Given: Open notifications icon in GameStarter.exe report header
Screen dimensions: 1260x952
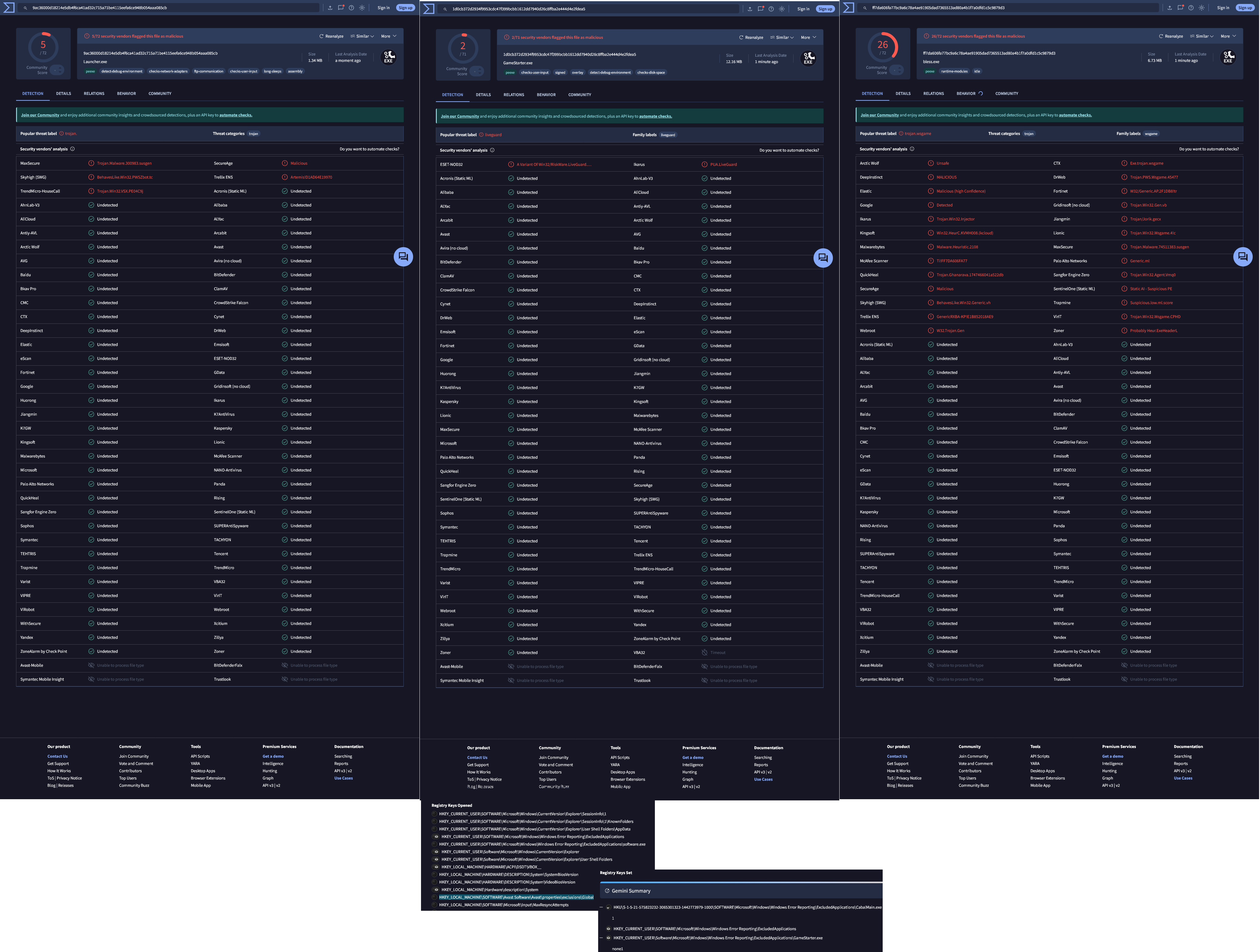Looking at the screenshot, I should click(x=760, y=9).
